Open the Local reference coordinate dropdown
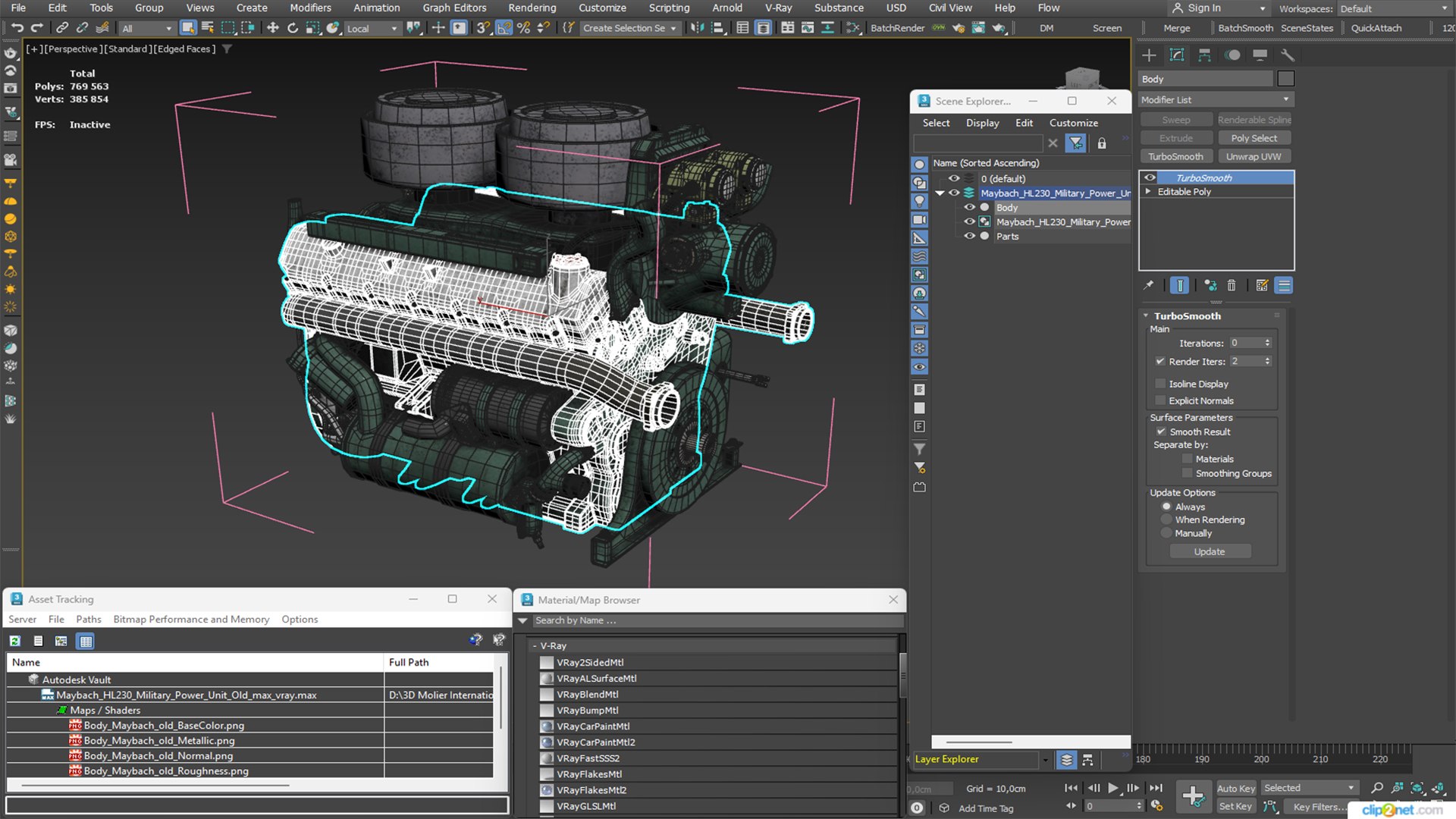 372,28
